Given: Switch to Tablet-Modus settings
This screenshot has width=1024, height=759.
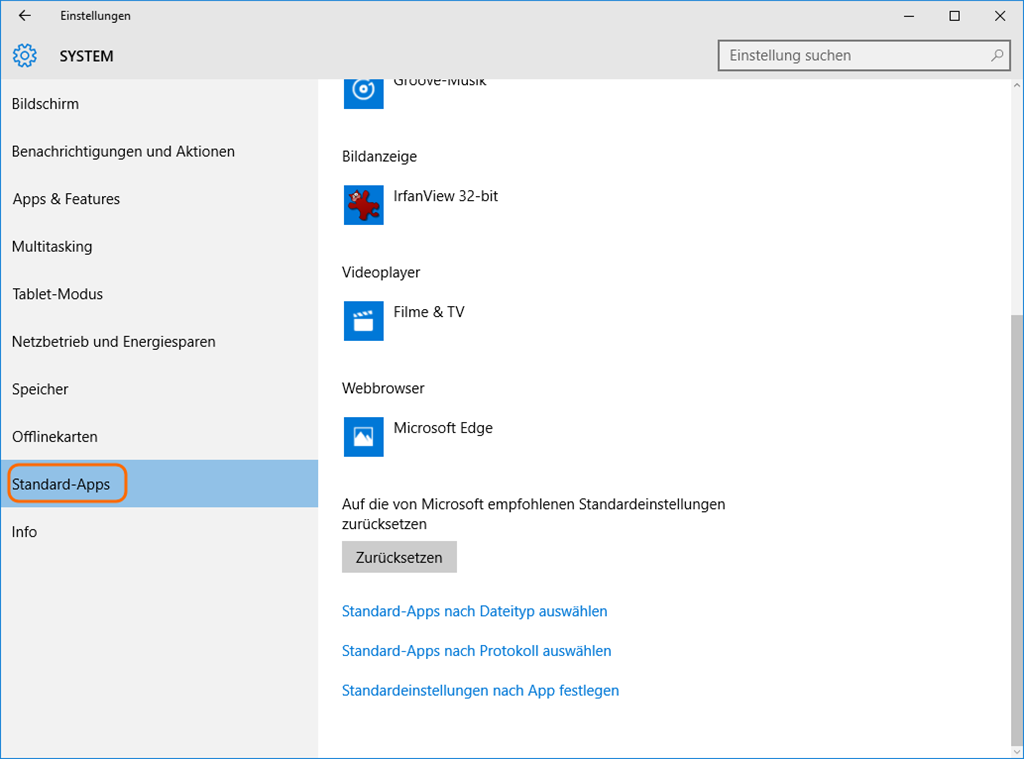Looking at the screenshot, I should click(57, 294).
